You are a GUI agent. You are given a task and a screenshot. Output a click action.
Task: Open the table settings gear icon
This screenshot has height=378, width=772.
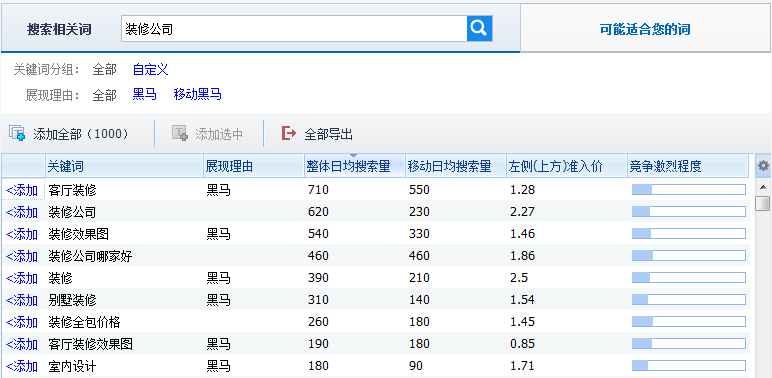[x=763, y=166]
